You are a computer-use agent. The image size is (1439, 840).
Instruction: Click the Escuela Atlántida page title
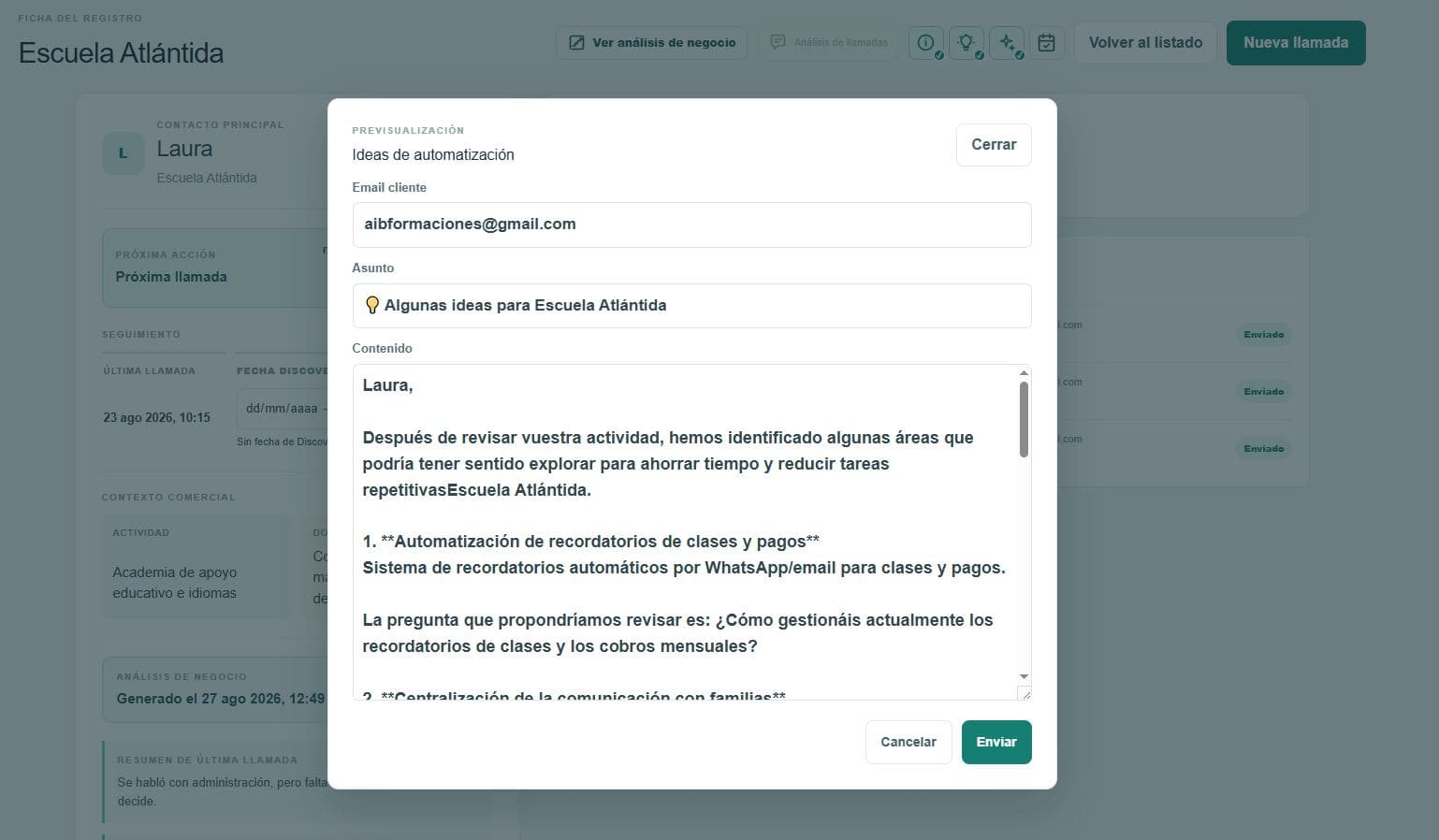(x=121, y=53)
